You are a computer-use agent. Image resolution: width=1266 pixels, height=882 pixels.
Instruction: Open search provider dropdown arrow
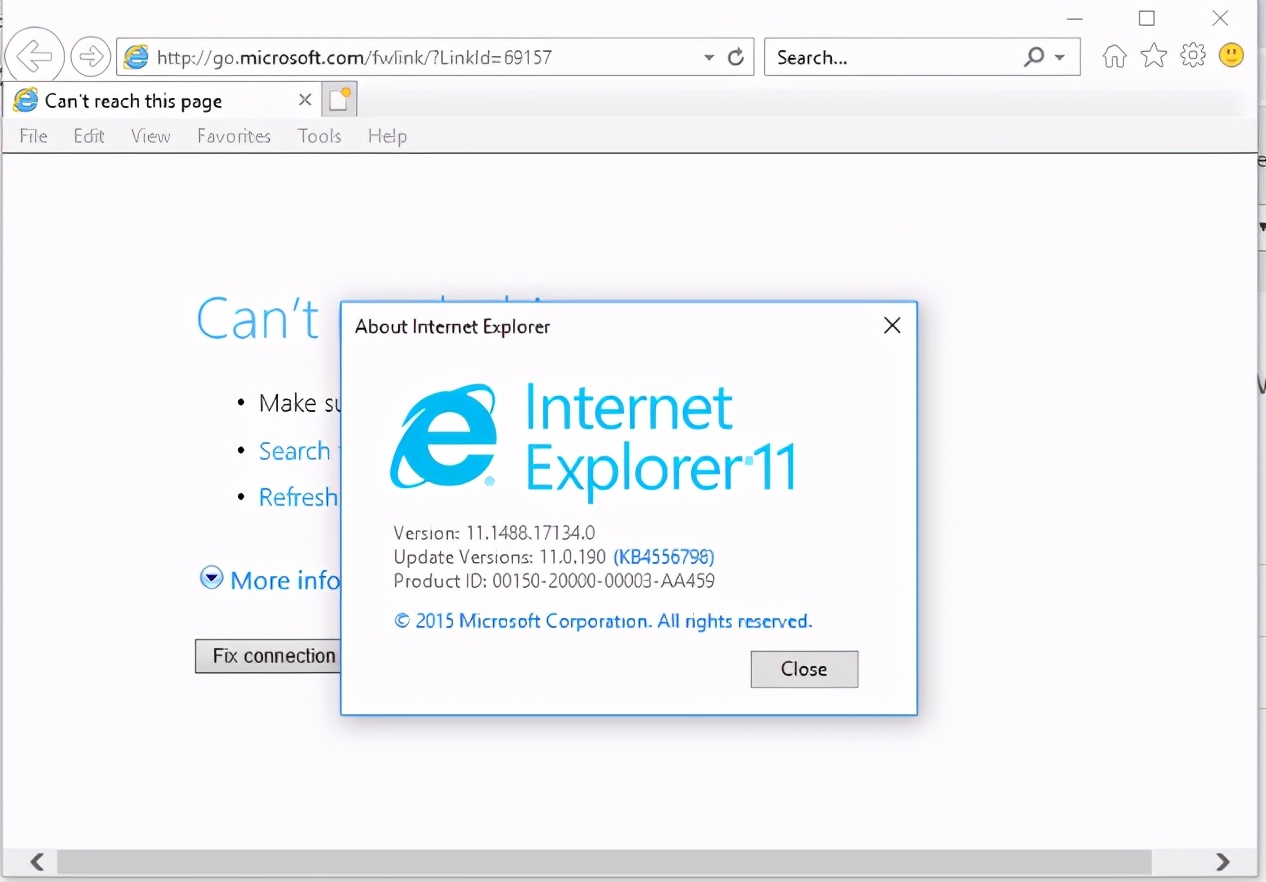point(1060,58)
